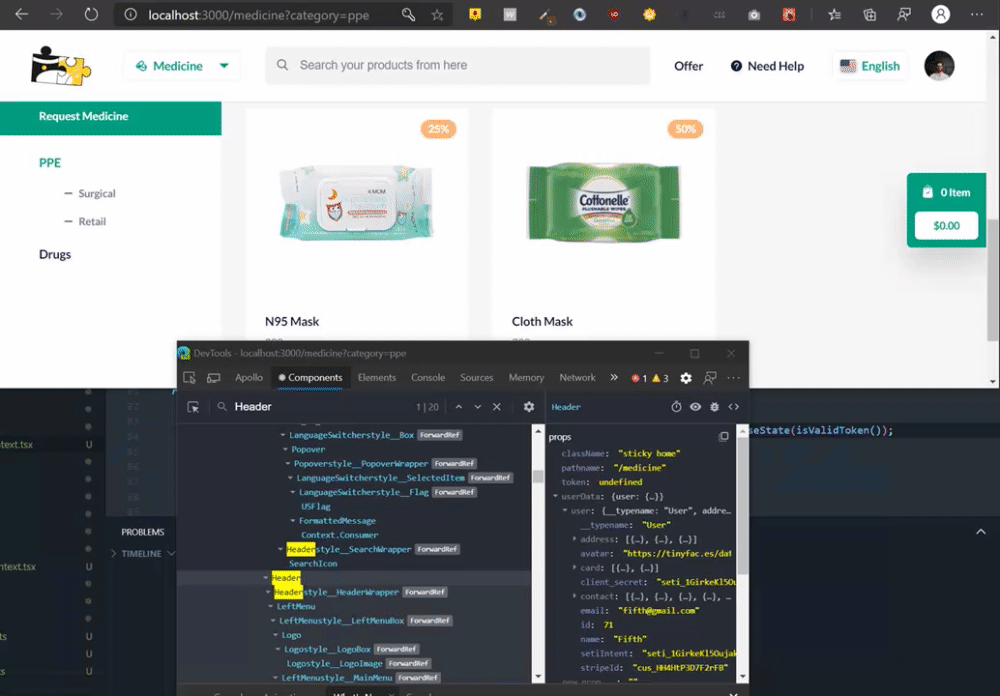
Task: Click the suspend stopwatch icon for Header
Action: tap(676, 407)
